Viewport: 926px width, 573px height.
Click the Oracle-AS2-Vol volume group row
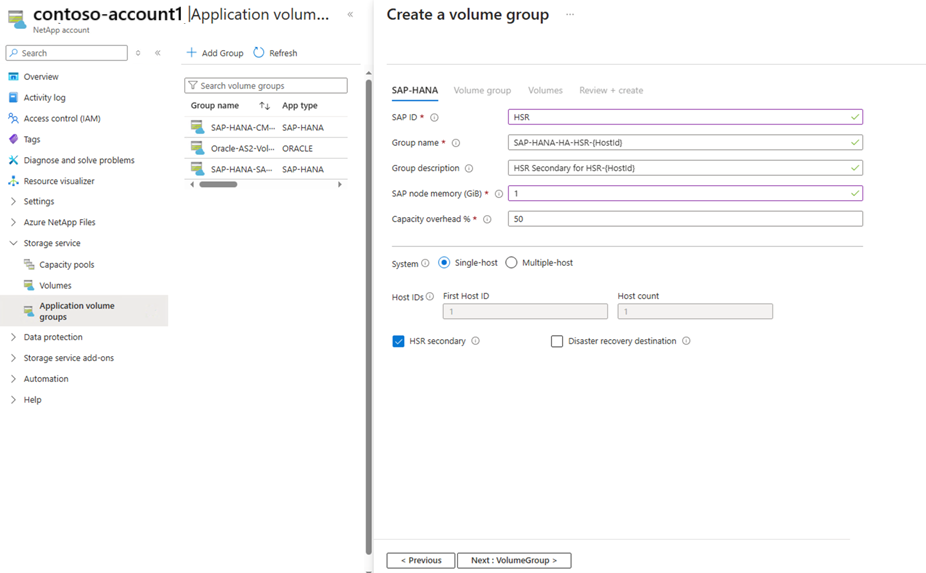pos(266,148)
